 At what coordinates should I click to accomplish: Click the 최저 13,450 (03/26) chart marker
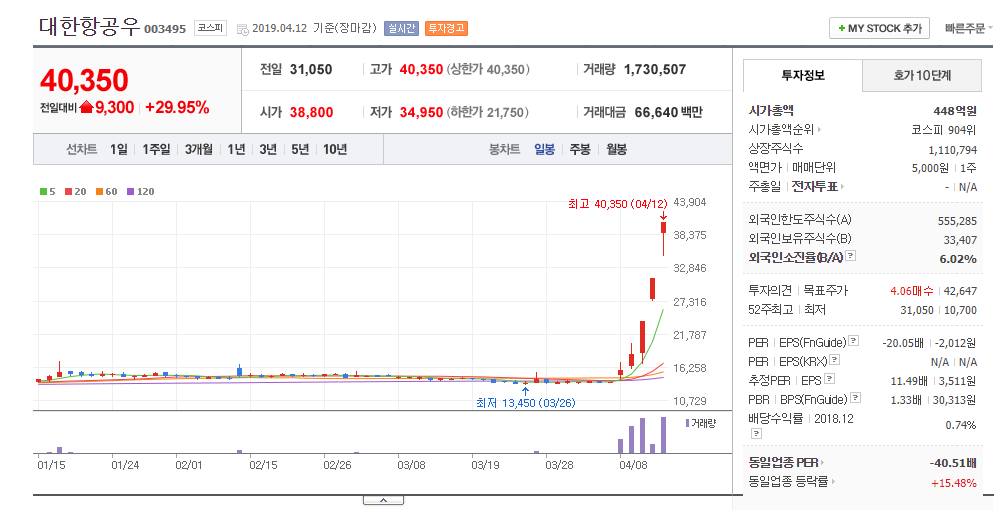pyautogui.click(x=525, y=403)
